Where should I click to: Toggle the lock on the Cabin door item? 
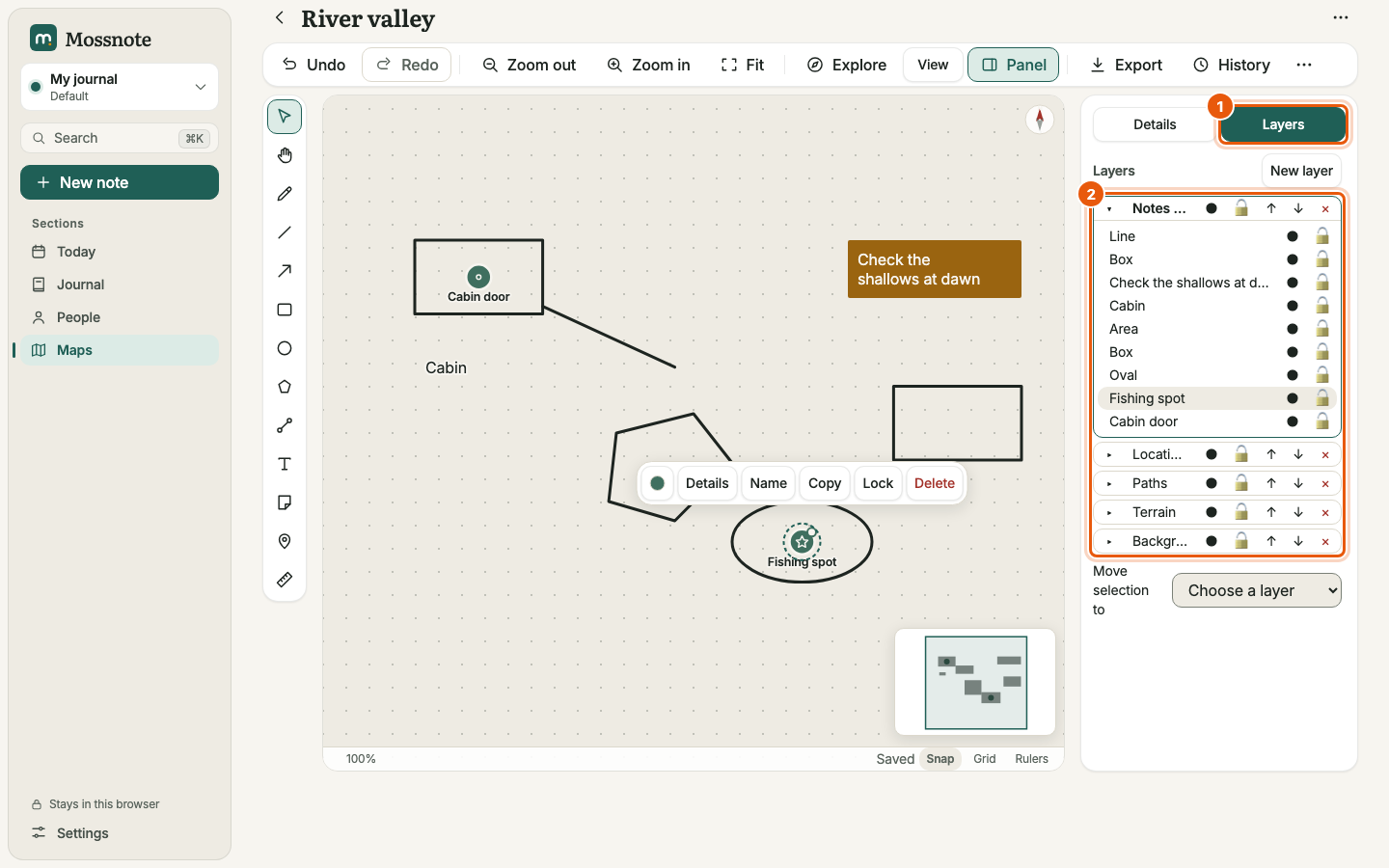[1322, 421]
